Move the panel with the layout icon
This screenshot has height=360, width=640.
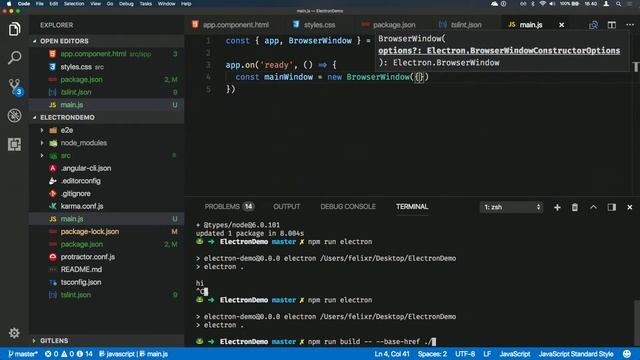(x=611, y=207)
